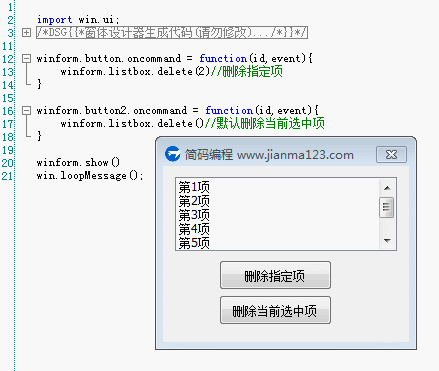The width and height of the screenshot is (439, 371).
Task: Click the folded DSG comment text
Action: [172, 33]
